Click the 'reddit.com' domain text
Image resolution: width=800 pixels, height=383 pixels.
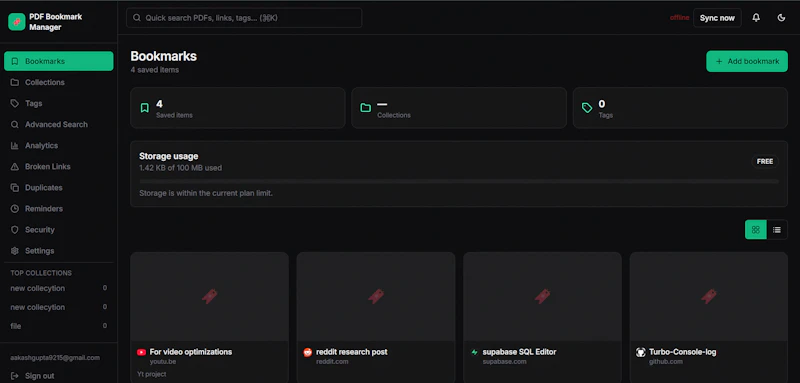[332, 362]
